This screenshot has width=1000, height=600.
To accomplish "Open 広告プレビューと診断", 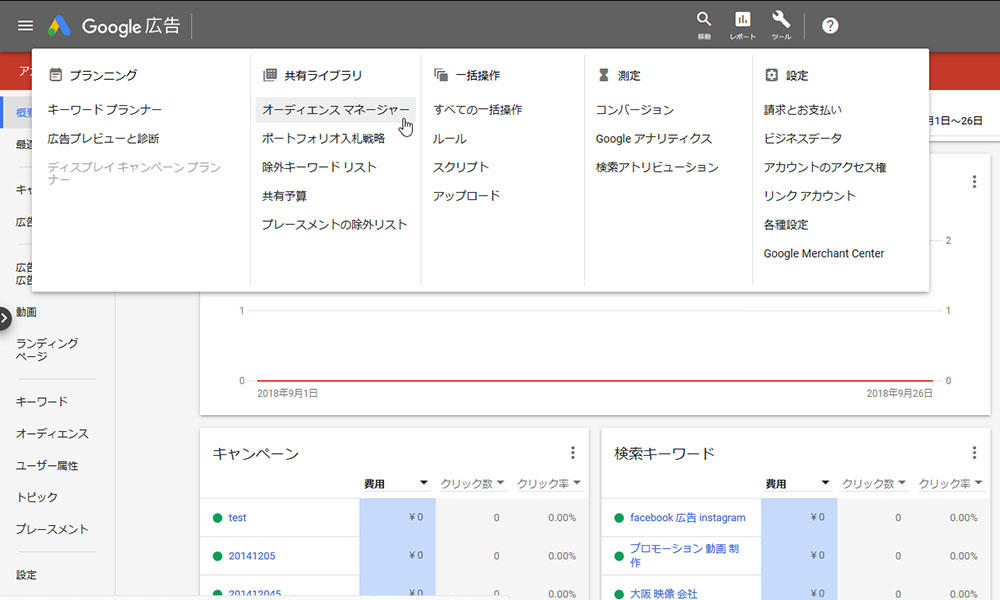I will coord(103,138).
